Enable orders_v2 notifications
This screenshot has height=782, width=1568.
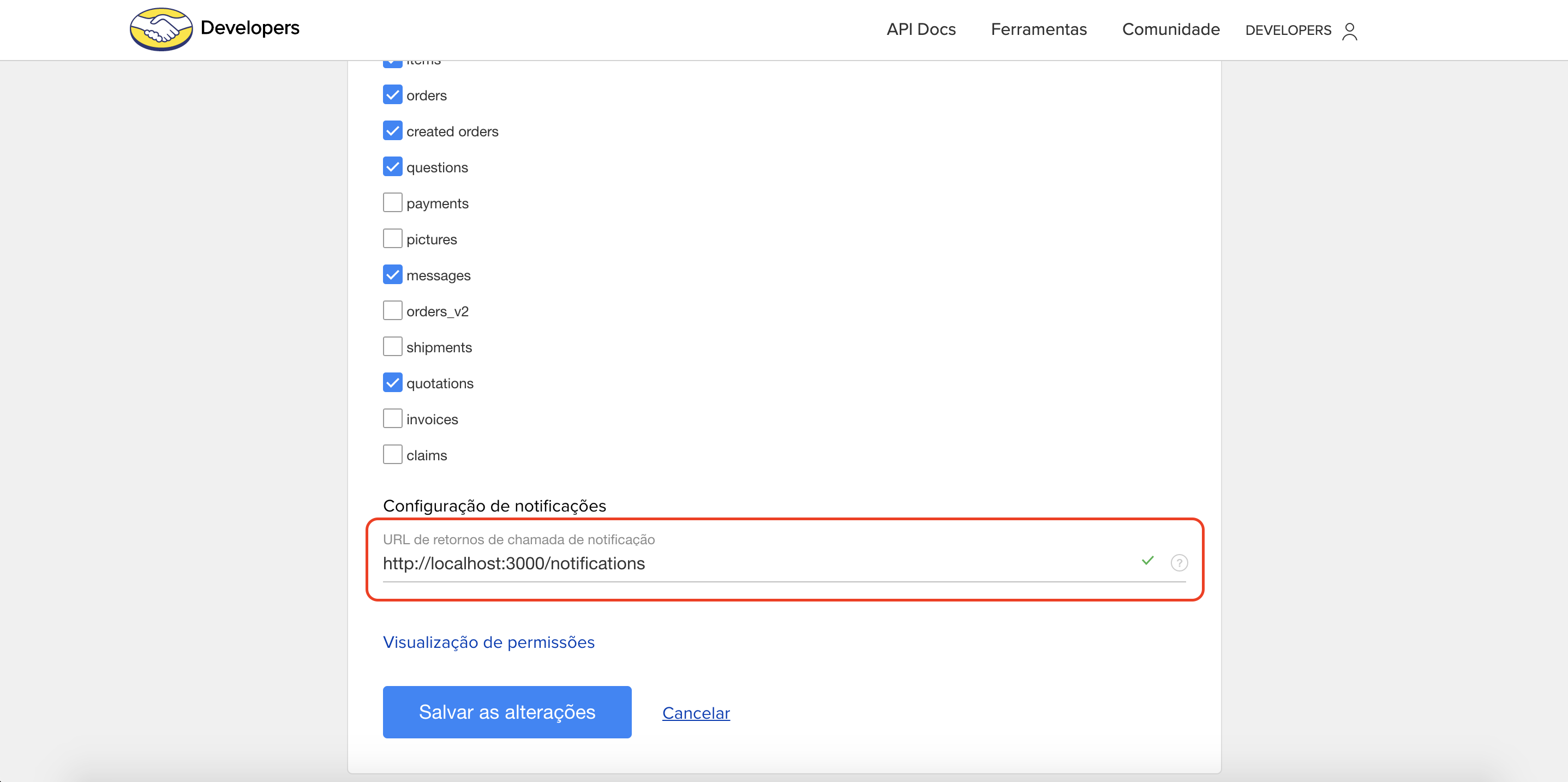tap(393, 310)
